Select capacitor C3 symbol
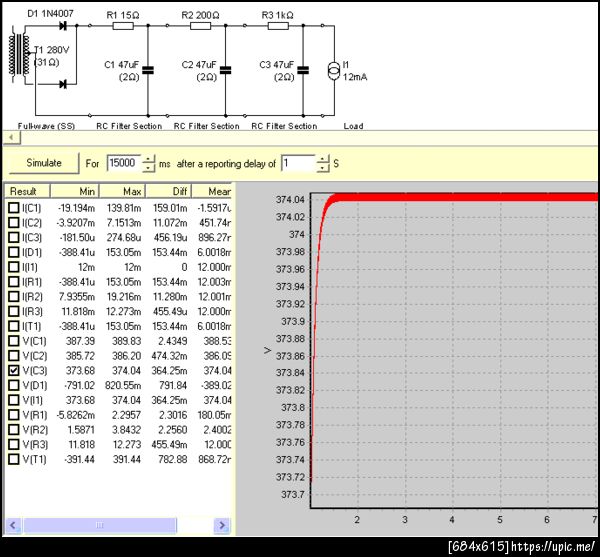This screenshot has height=557, width=600. click(303, 70)
